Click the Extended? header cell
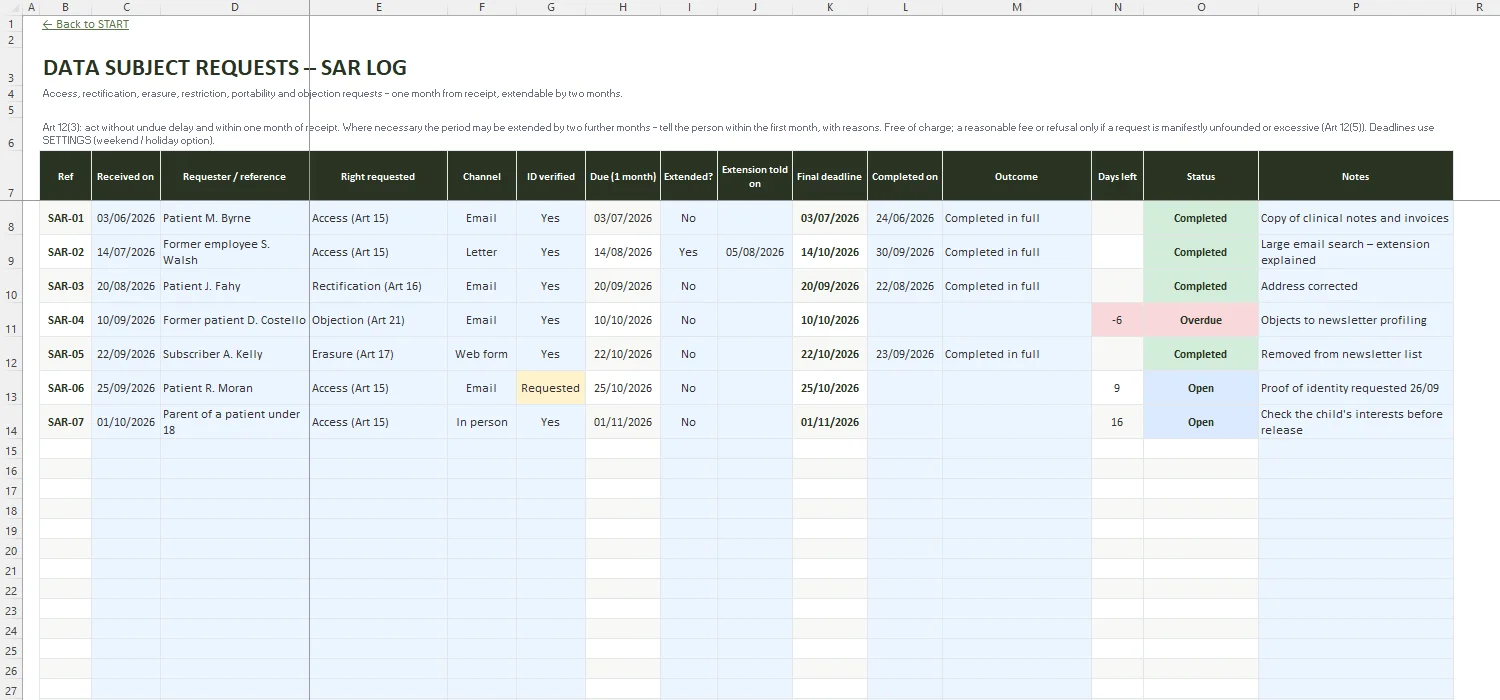The height and width of the screenshot is (700, 1500). pyautogui.click(x=688, y=176)
